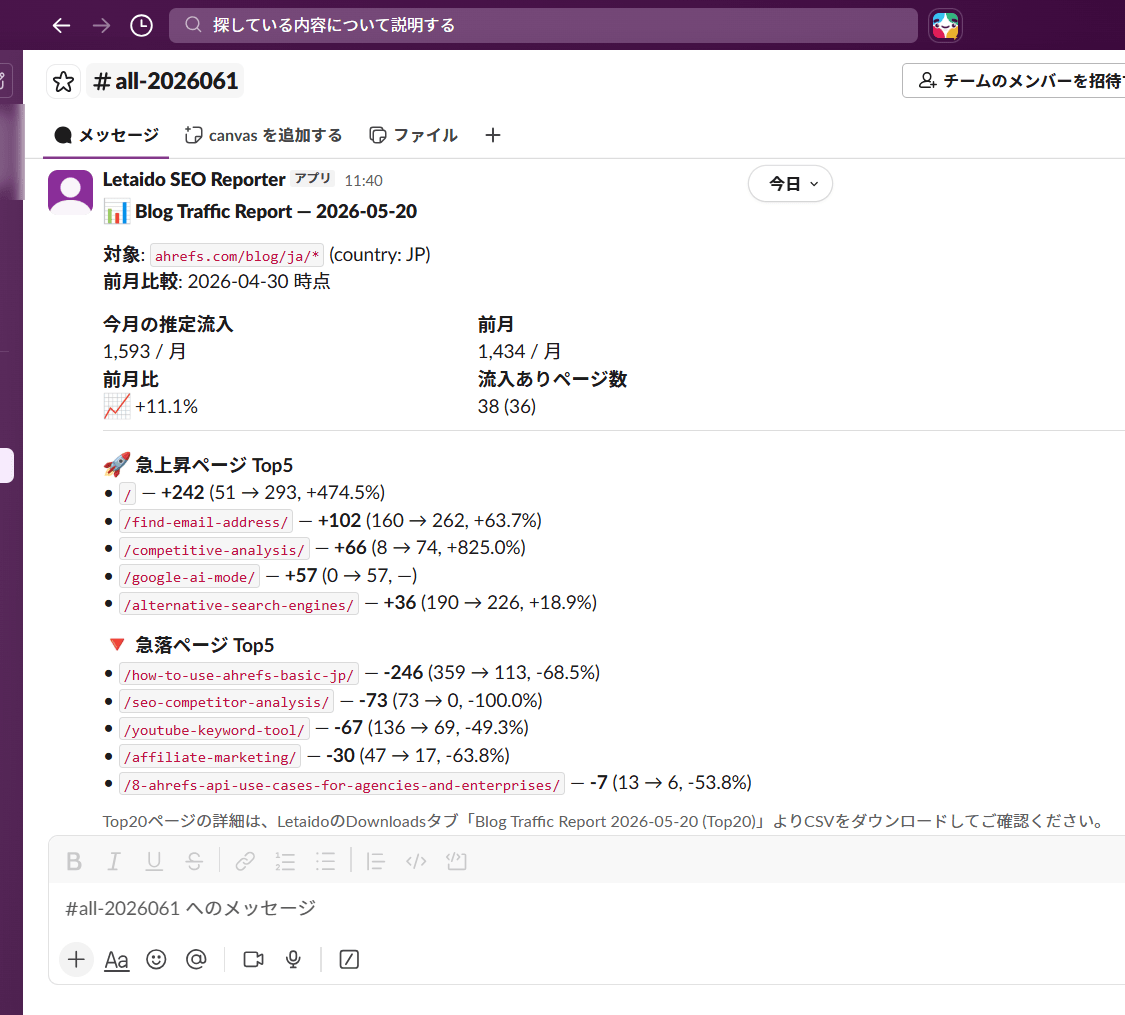The image size is (1125, 1015).
Task: Click the search bar field
Action: click(543, 26)
